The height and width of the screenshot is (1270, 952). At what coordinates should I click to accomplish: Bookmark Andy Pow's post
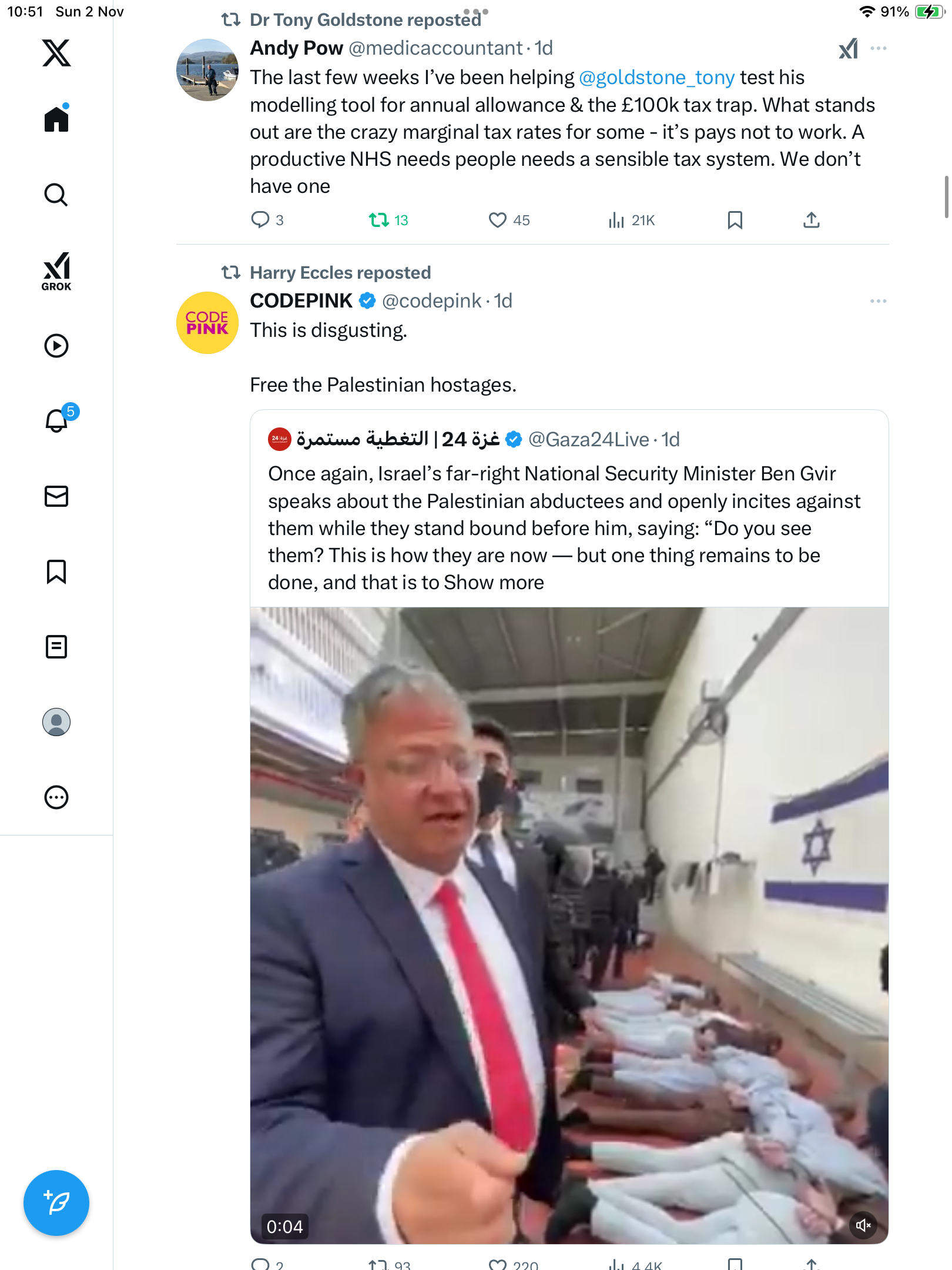pos(735,220)
